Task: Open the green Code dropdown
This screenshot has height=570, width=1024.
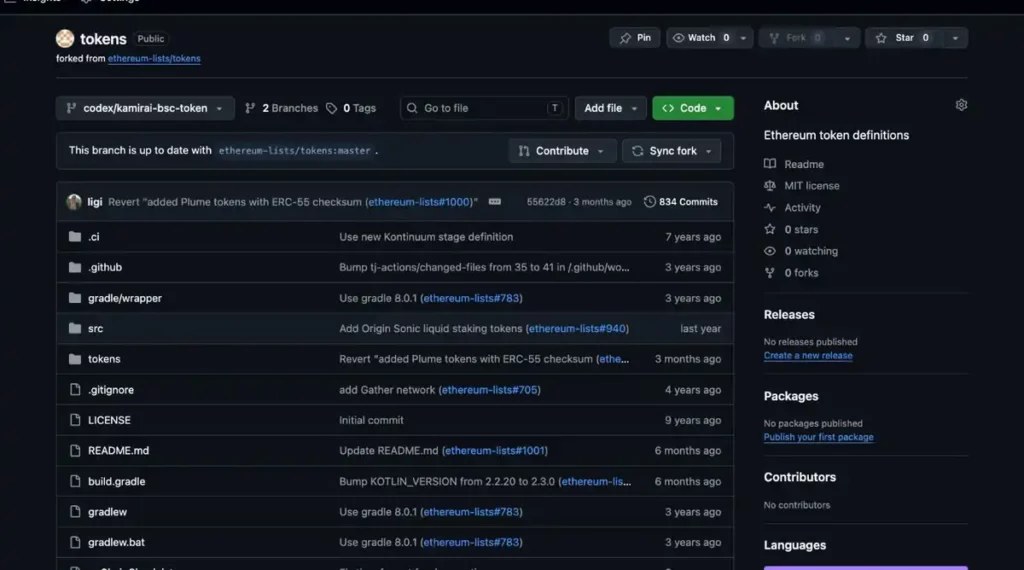Action: coord(692,108)
